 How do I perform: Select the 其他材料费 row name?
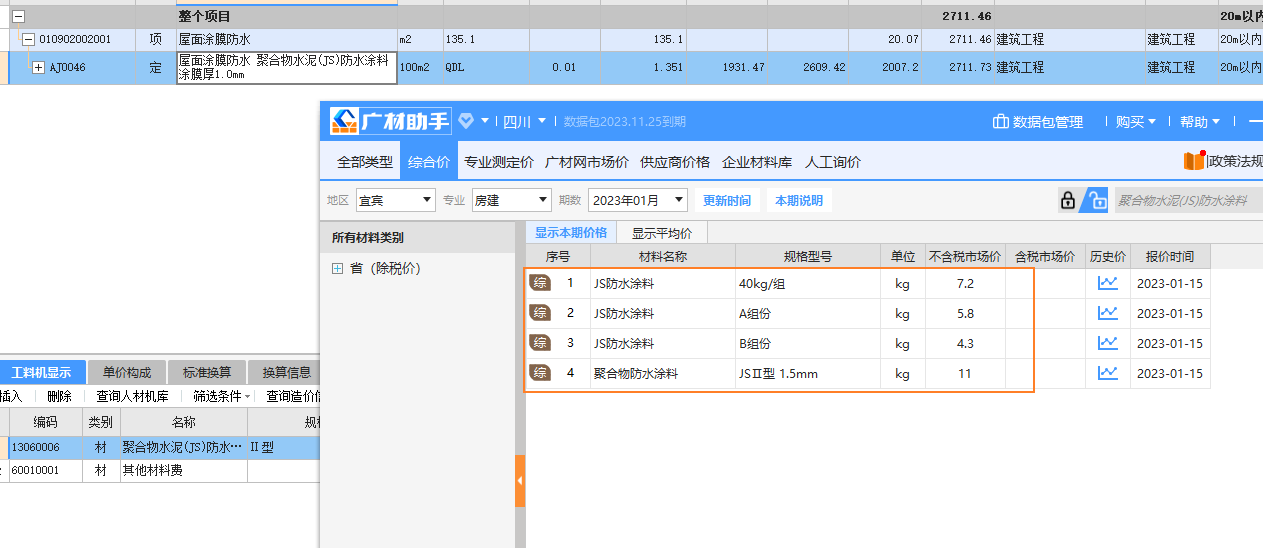pyautogui.click(x=183, y=470)
